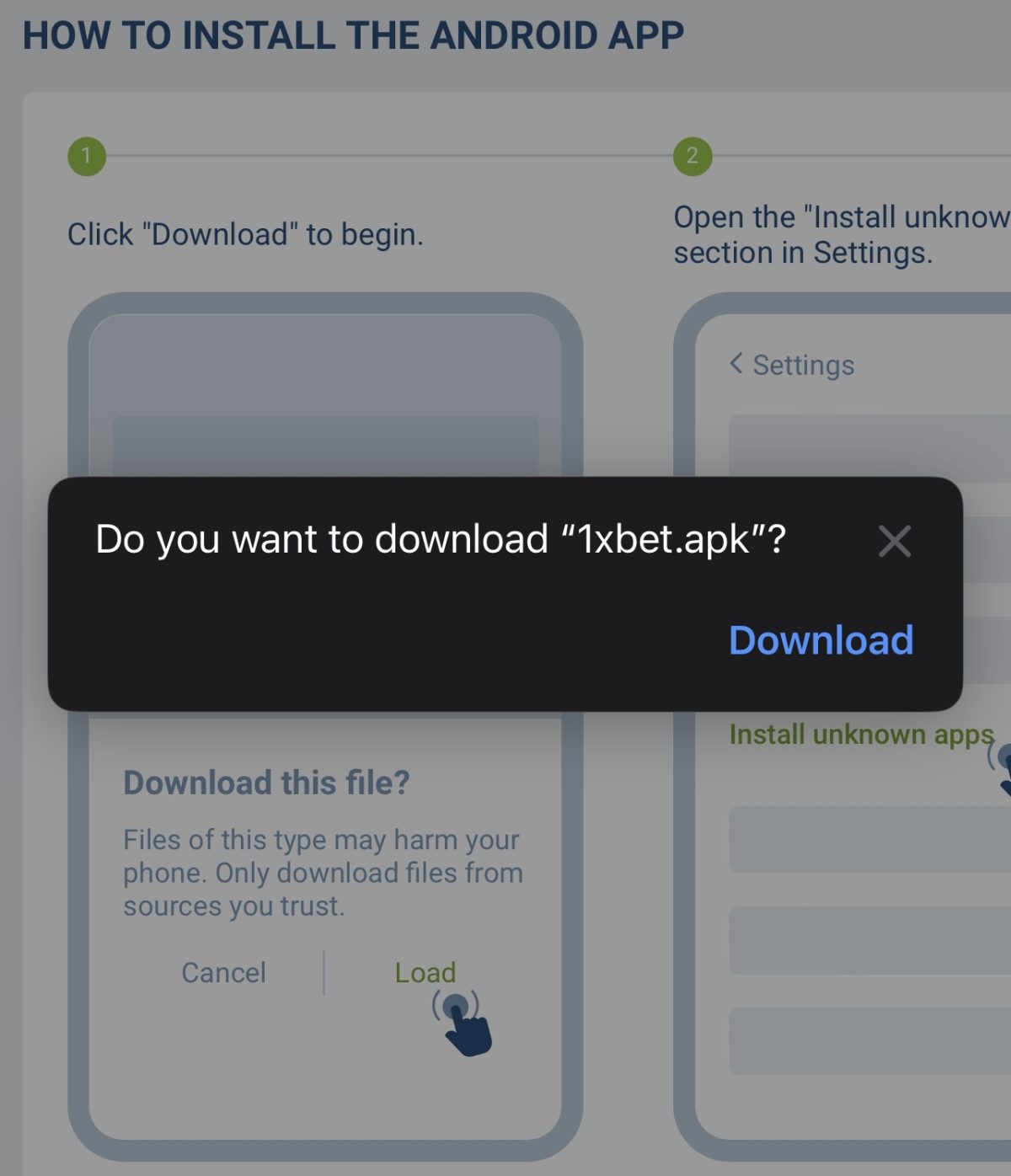Click the green step 1 circle
This screenshot has height=1176, width=1011.
pos(87,156)
